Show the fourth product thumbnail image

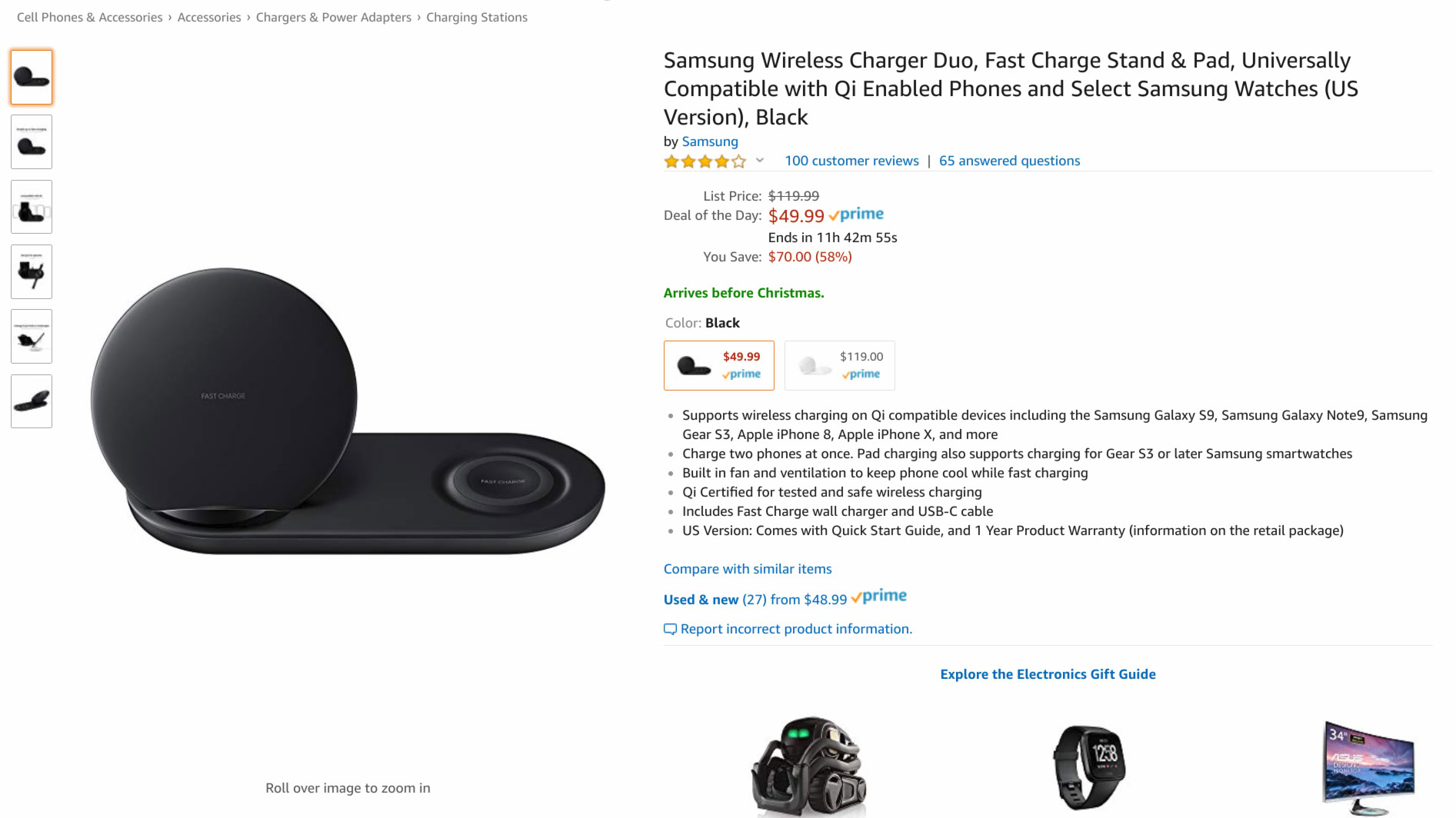click(x=32, y=271)
